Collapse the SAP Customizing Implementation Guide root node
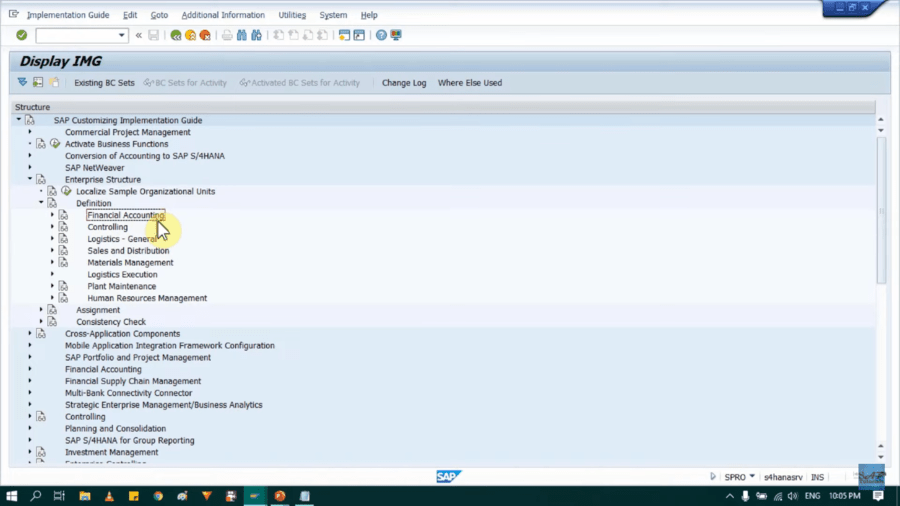Image resolution: width=900 pixels, height=506 pixels. pos(19,120)
